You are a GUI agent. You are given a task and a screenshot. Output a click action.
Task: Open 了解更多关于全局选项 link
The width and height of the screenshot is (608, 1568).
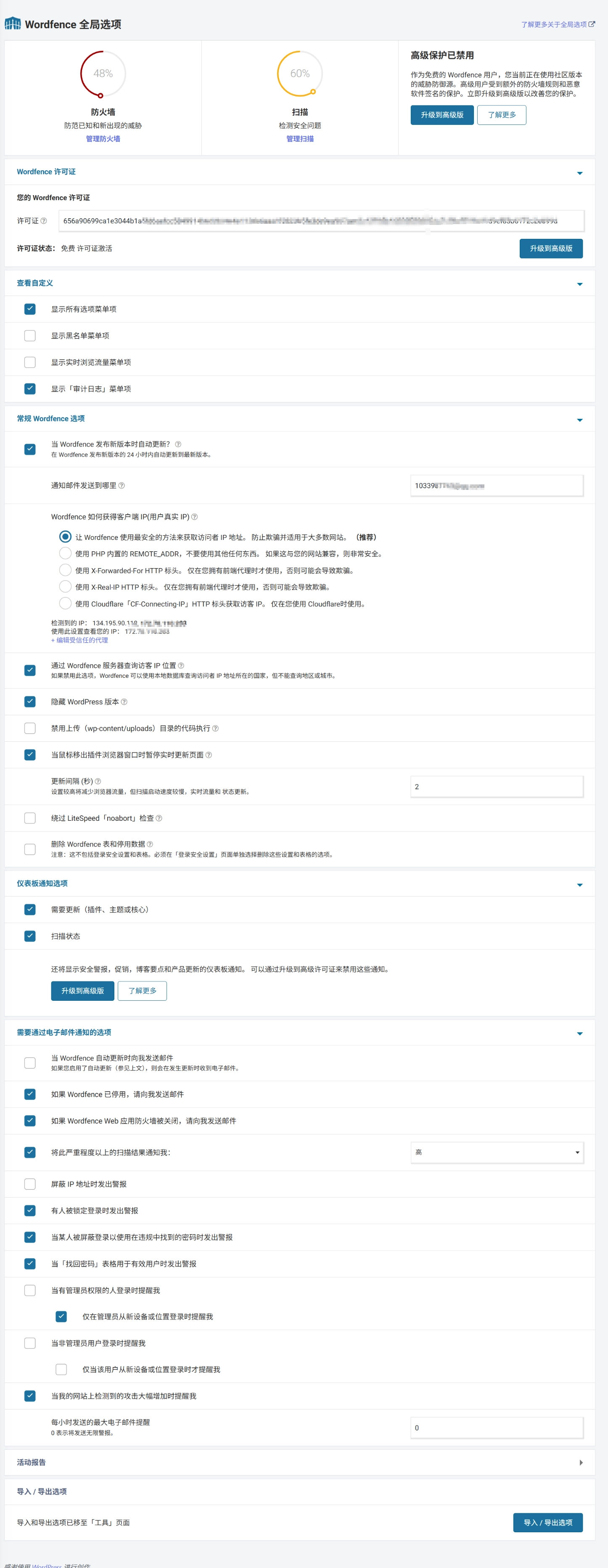point(558,24)
